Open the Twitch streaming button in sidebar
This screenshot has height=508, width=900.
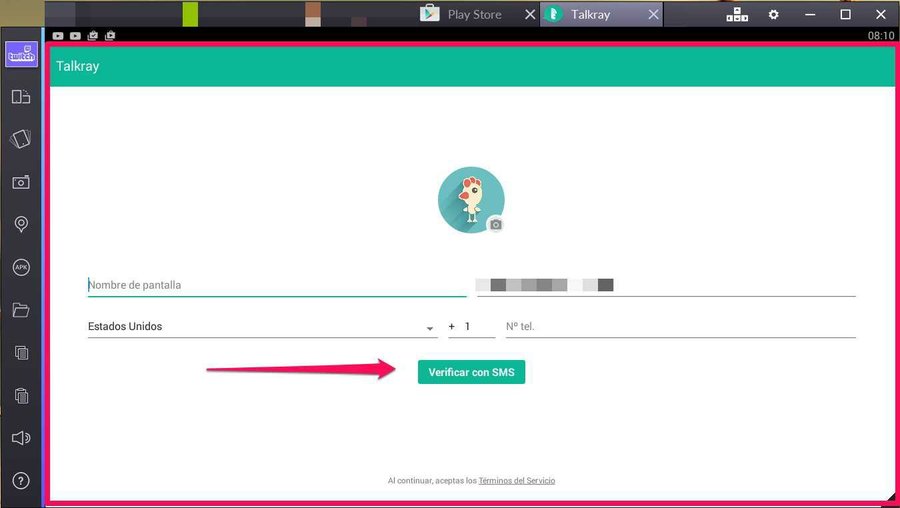point(21,54)
